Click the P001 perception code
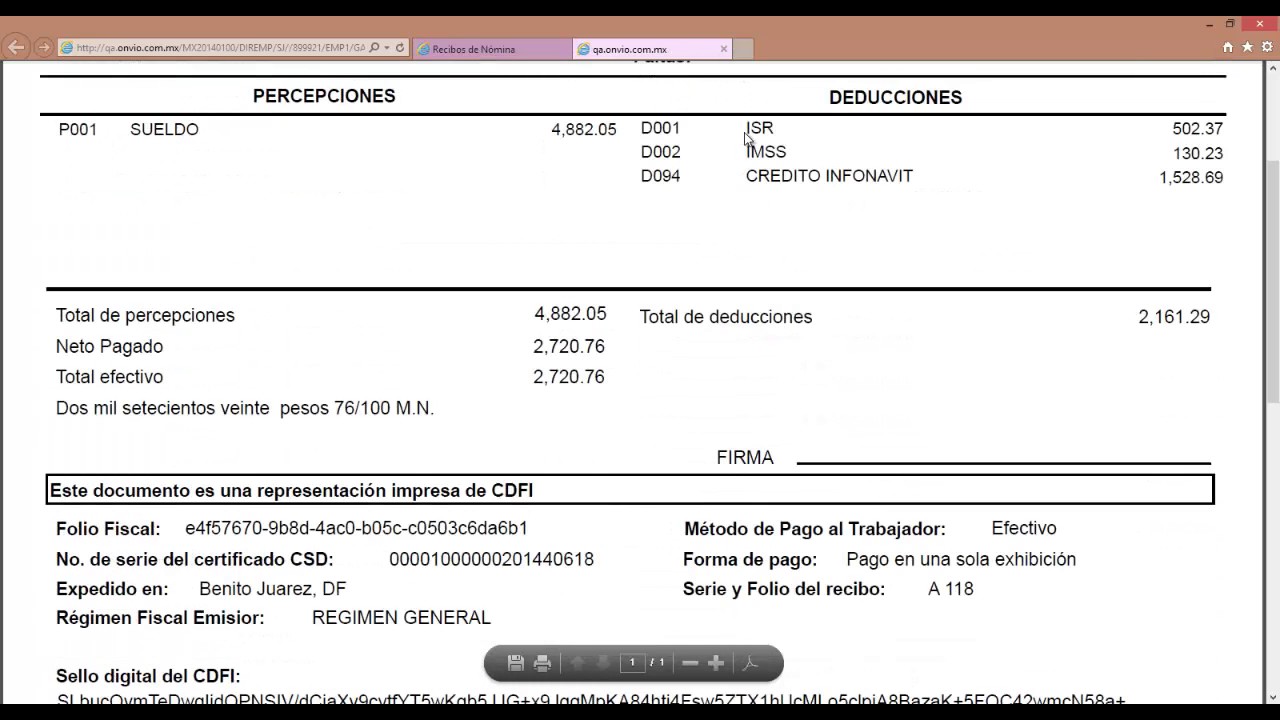The height and width of the screenshot is (720, 1280). pyautogui.click(x=78, y=129)
